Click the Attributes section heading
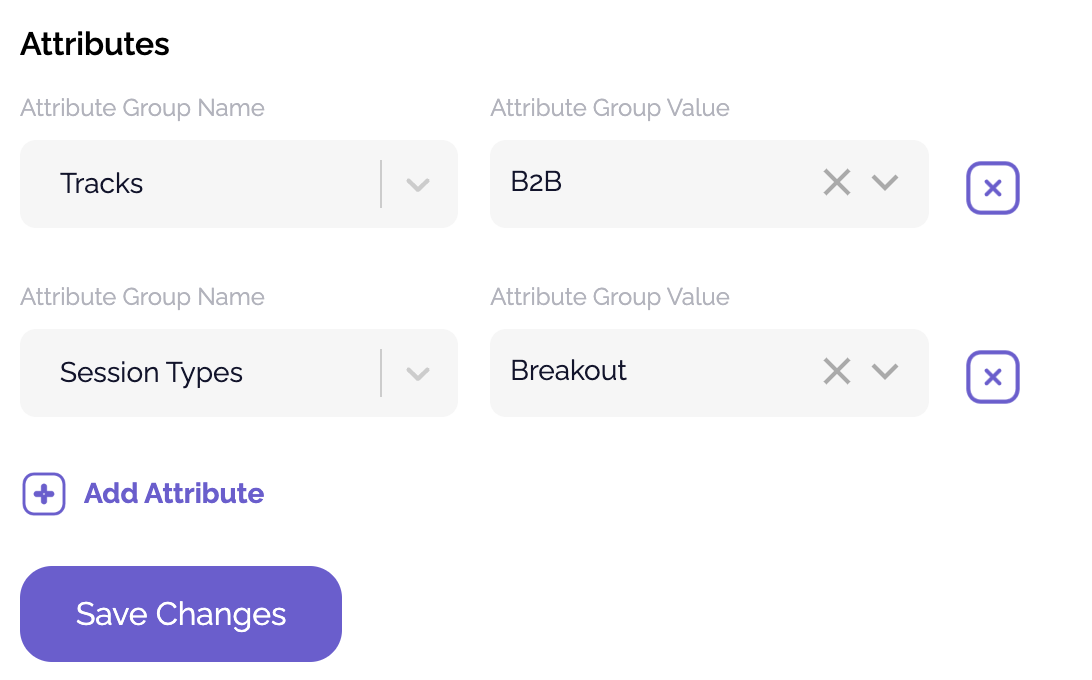Image resolution: width=1092 pixels, height=680 pixels. pos(95,44)
